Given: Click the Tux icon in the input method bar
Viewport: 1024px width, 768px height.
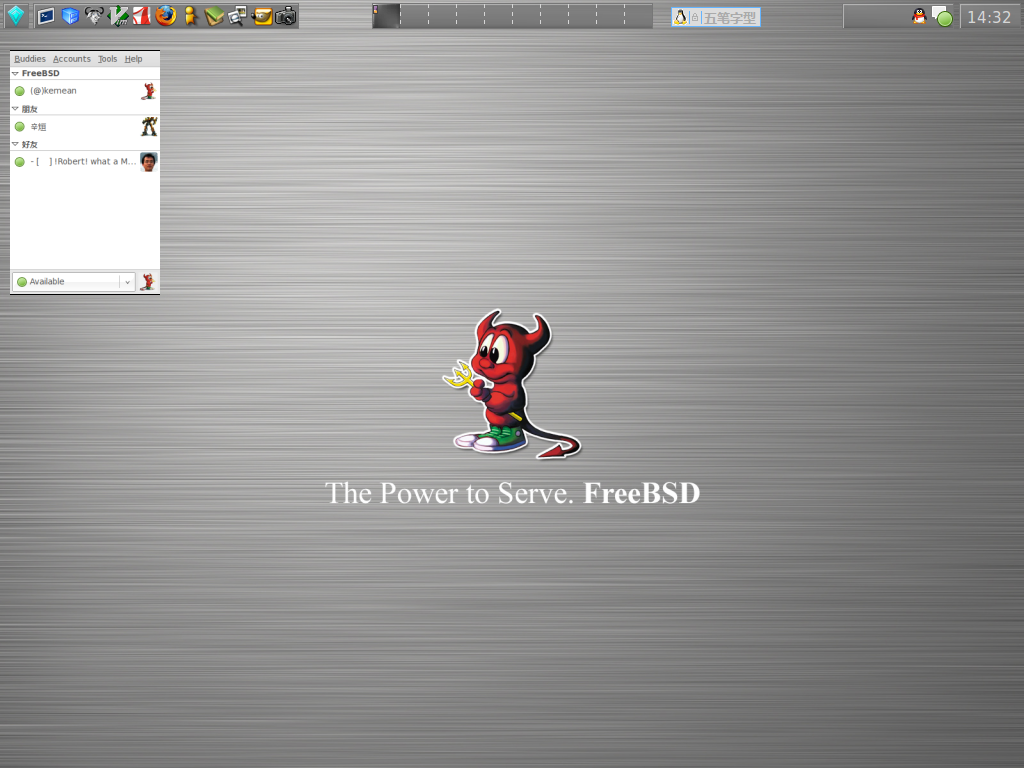Looking at the screenshot, I should (x=680, y=18).
